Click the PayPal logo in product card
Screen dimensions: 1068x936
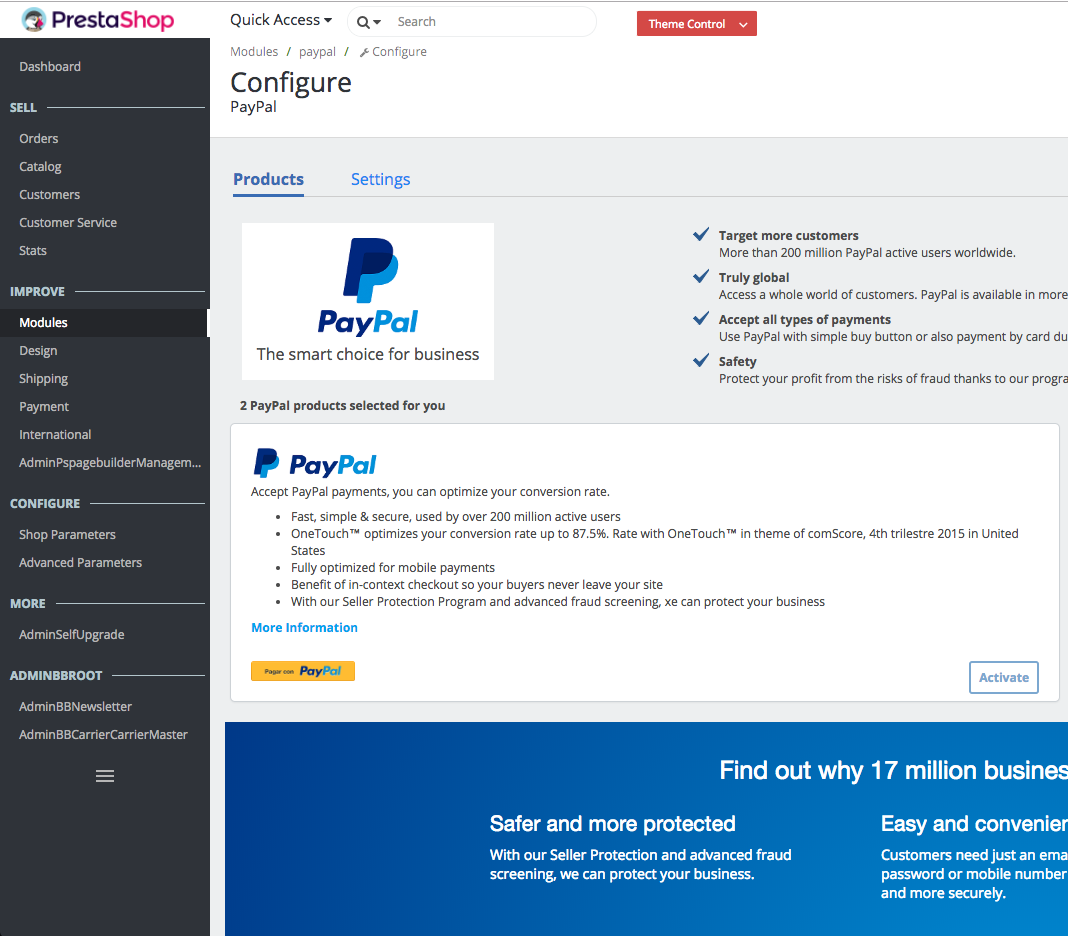(x=315, y=464)
